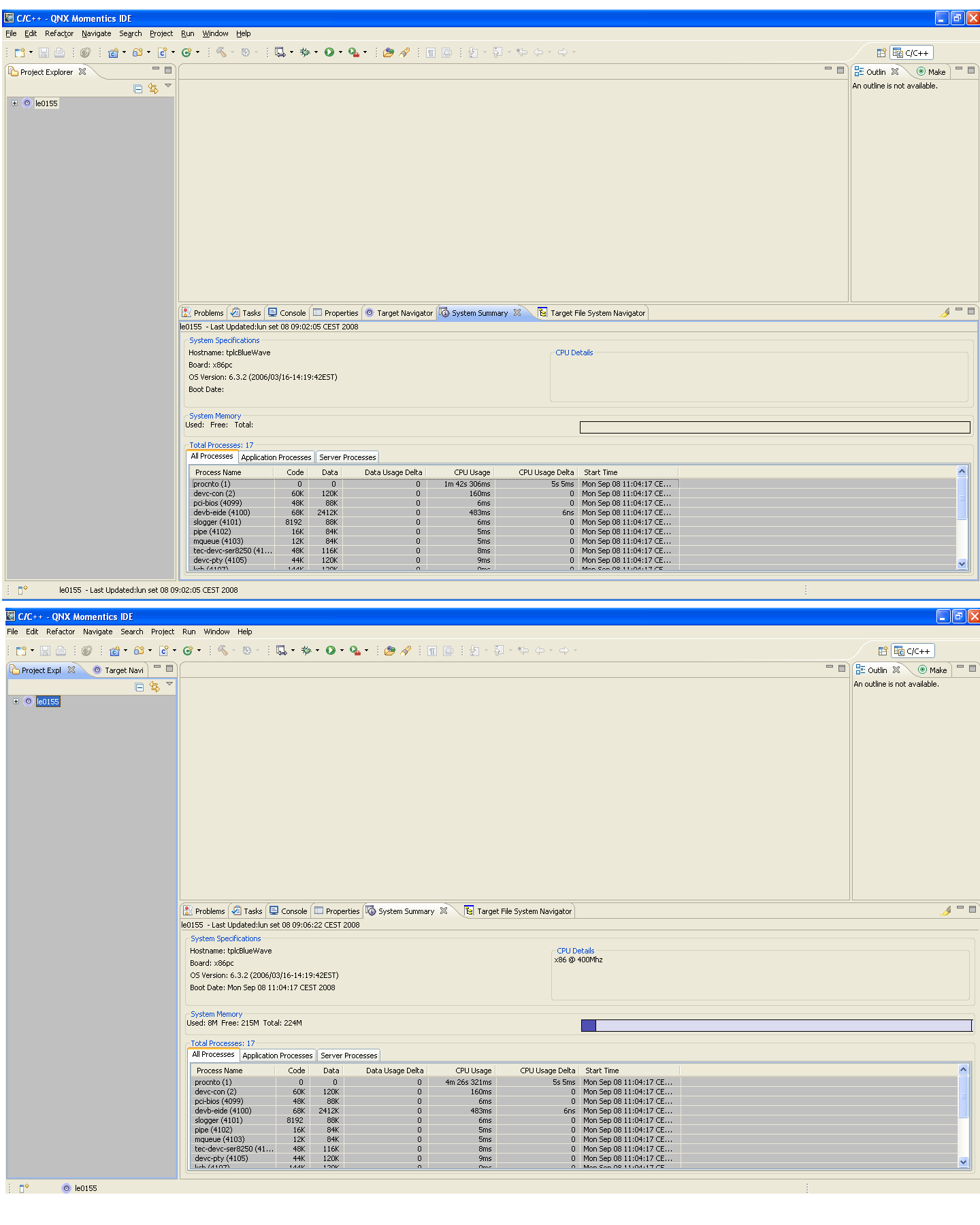Click the Open Perspective icon beside C/C++ in the upper window
The image size is (980, 1225).
pos(881,53)
